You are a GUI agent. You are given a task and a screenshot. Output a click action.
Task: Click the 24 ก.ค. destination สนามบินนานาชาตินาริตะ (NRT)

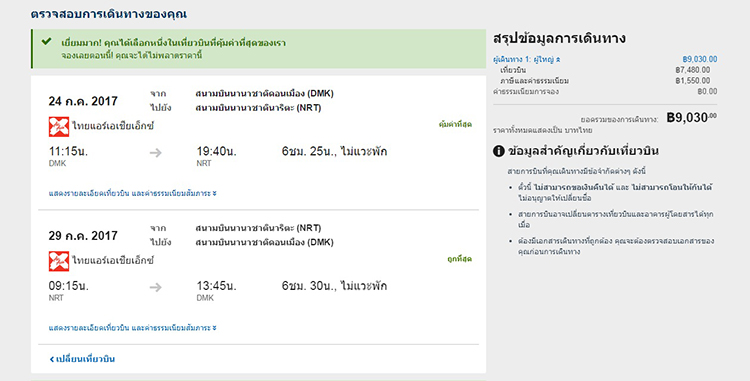258,108
